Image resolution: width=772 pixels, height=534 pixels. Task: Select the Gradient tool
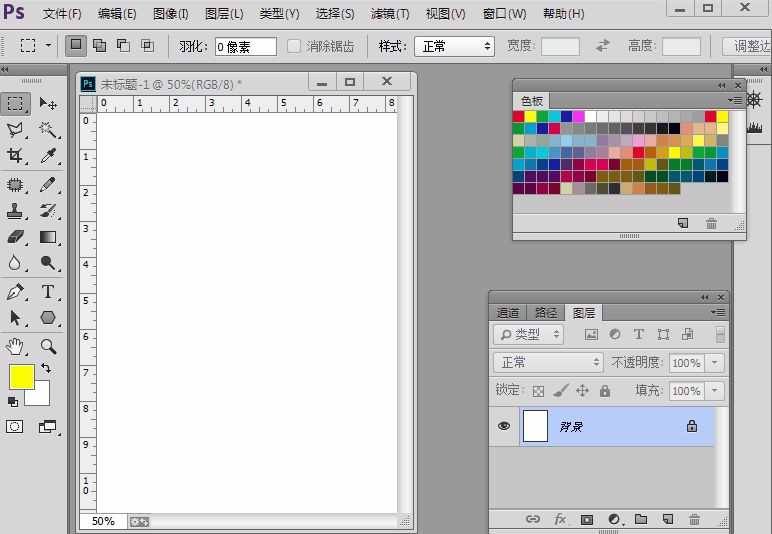48,237
